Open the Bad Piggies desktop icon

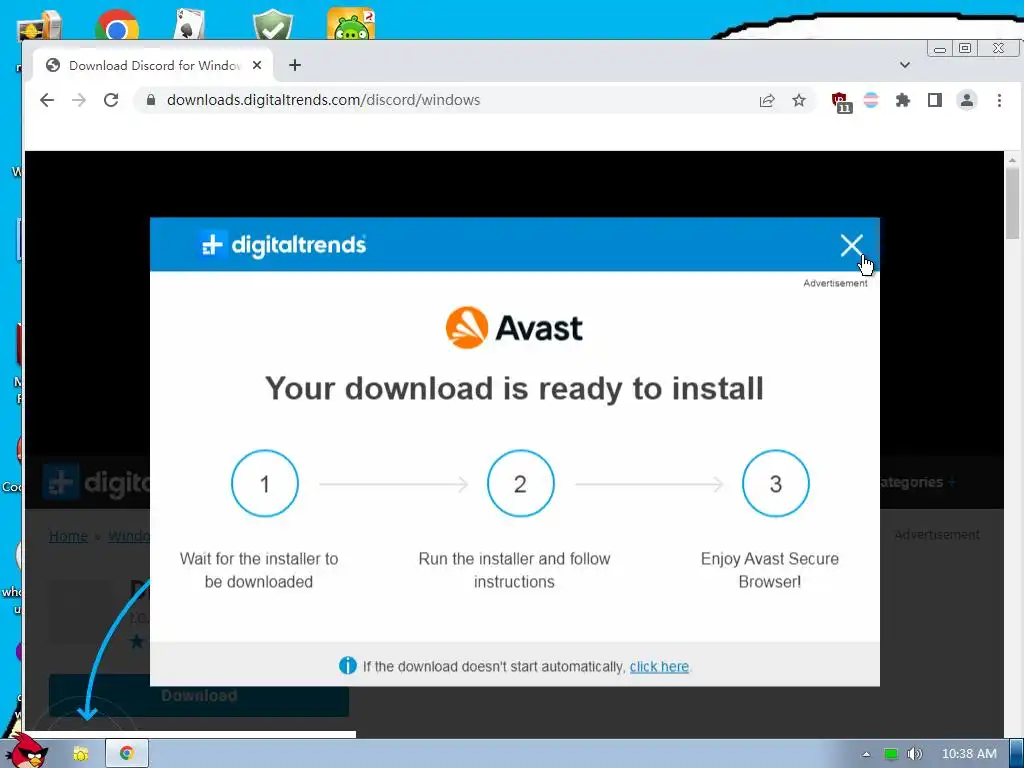[351, 24]
